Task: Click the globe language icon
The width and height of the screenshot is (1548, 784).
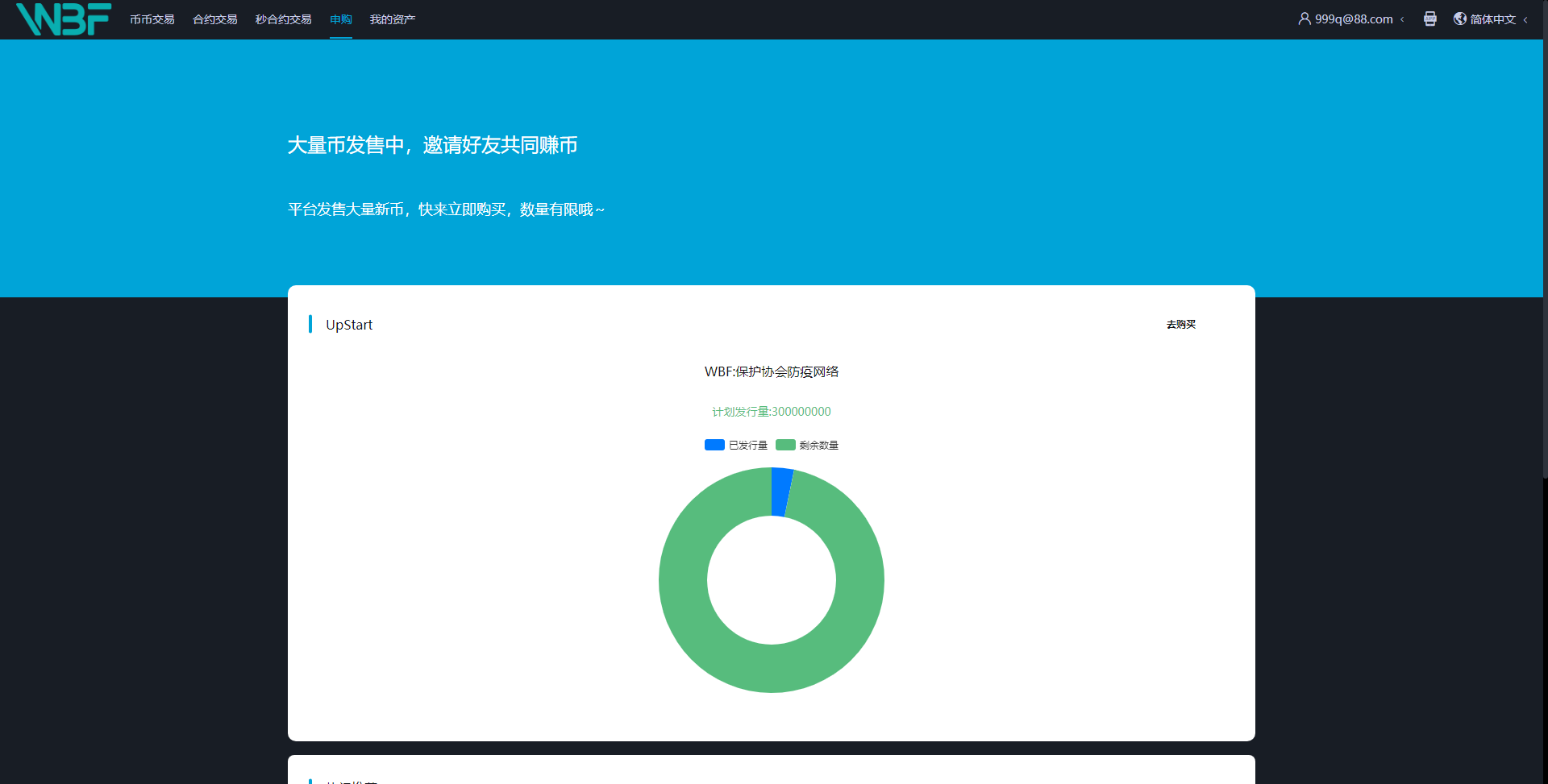Action: tap(1459, 19)
